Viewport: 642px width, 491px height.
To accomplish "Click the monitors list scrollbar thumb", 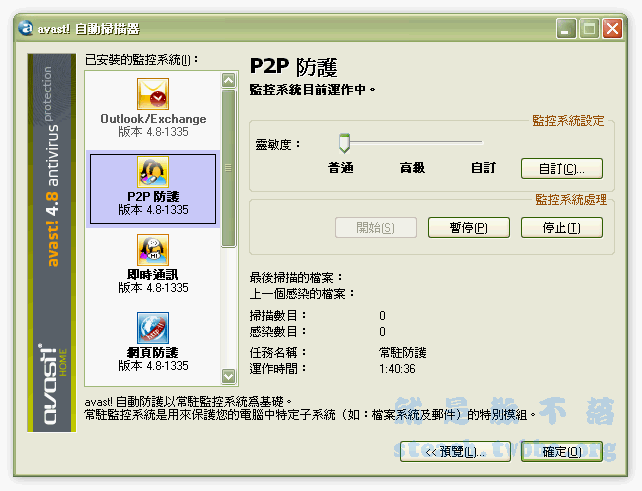I will coord(228,168).
